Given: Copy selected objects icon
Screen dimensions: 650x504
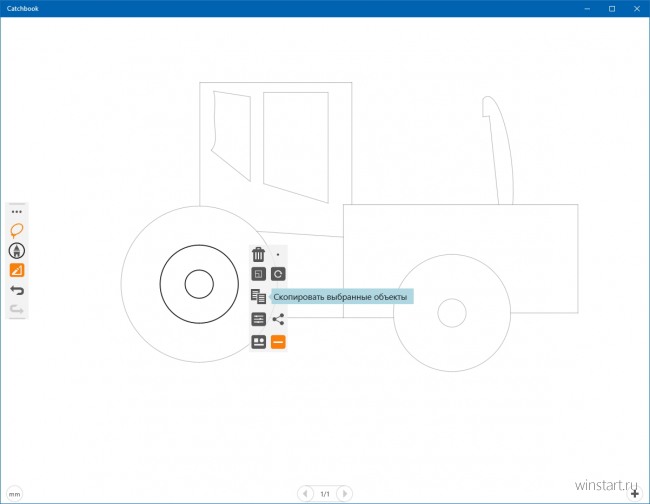Looking at the screenshot, I should pyautogui.click(x=258, y=296).
